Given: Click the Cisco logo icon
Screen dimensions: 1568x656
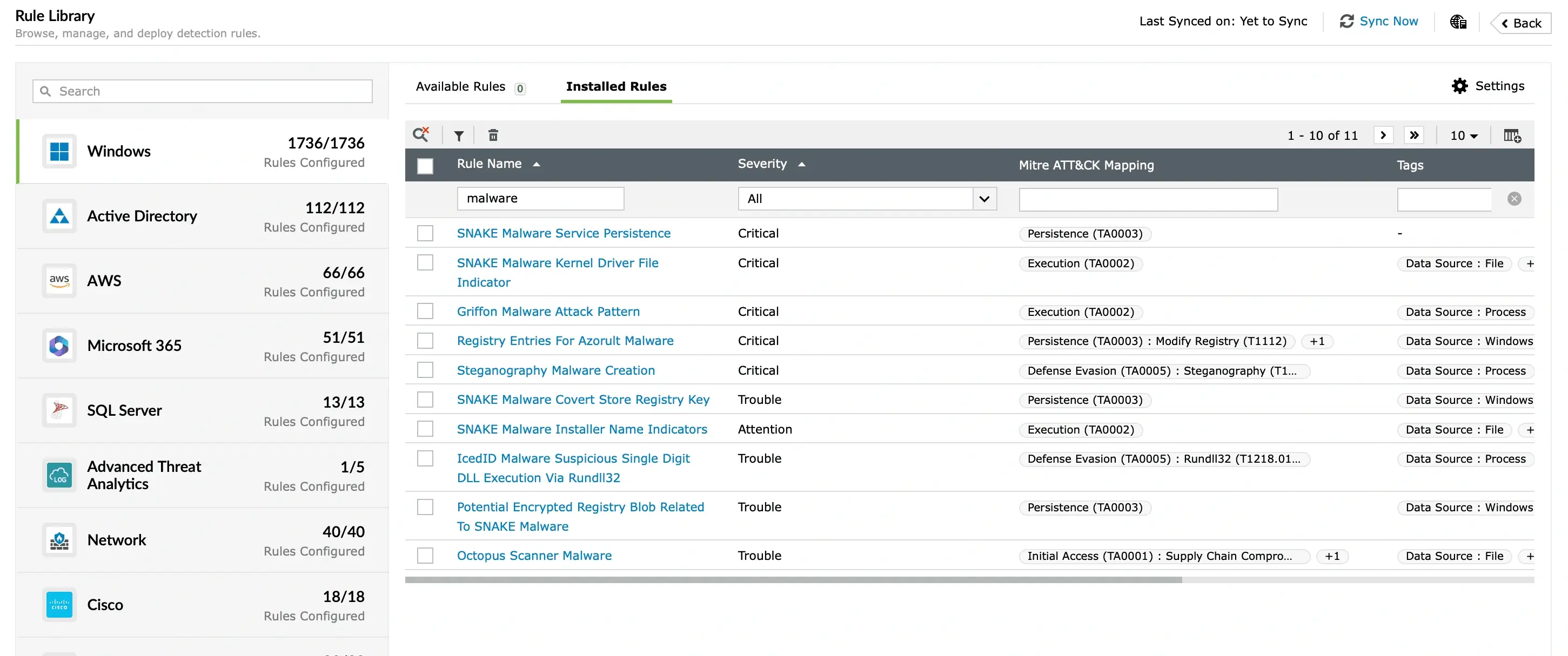Looking at the screenshot, I should pyautogui.click(x=59, y=605).
